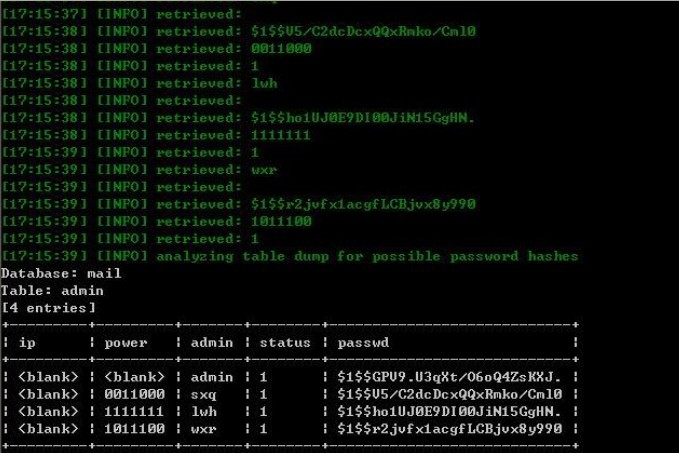Click the power value 1011100 in table
Viewport: 679px width, 453px height.
click(134, 429)
